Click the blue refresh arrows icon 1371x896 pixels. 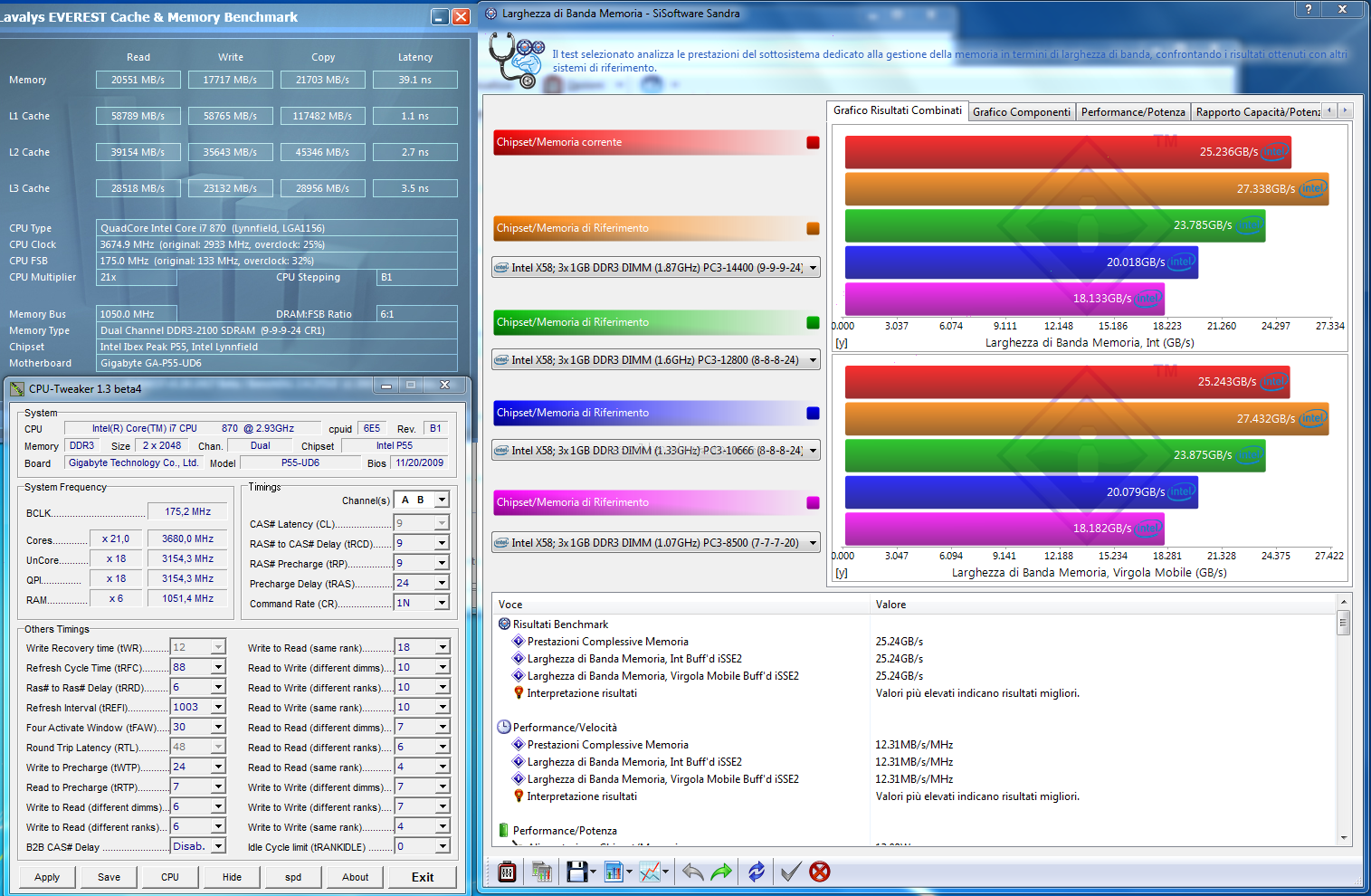click(757, 872)
